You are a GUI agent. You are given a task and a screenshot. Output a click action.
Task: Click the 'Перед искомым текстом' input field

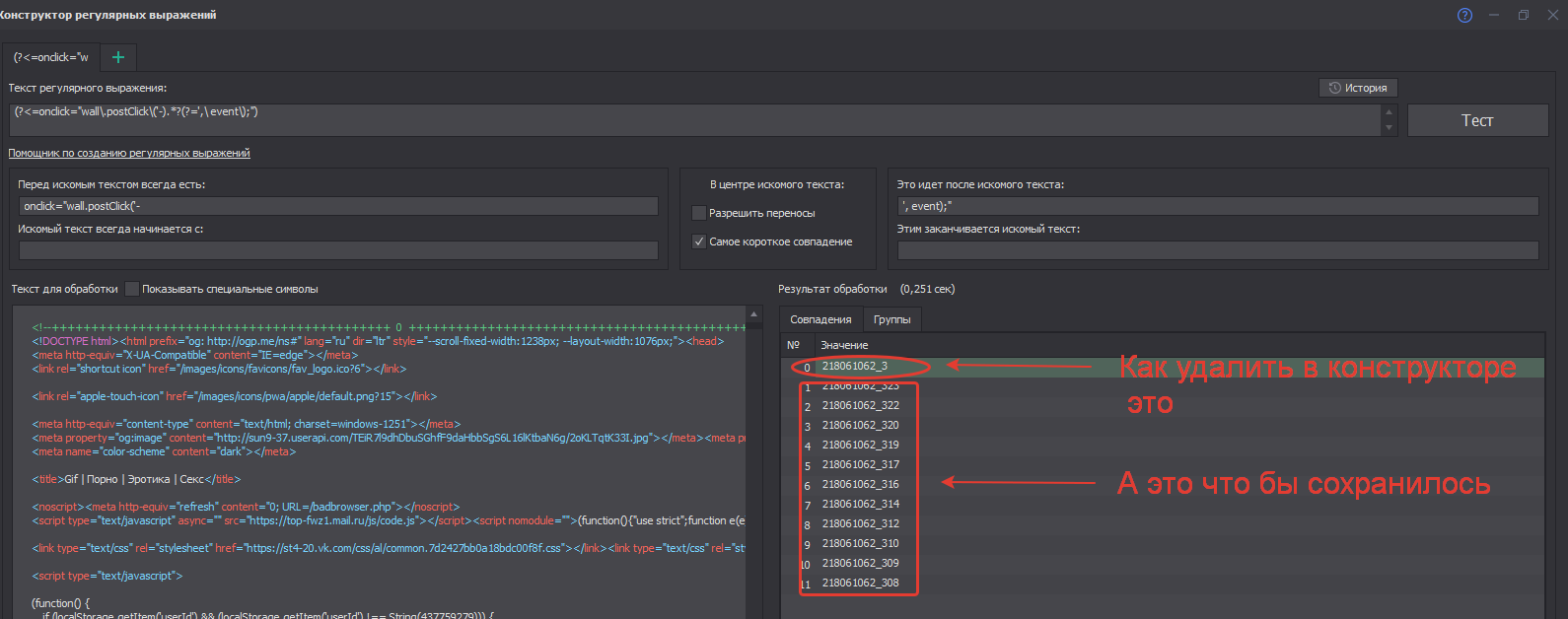[x=338, y=206]
